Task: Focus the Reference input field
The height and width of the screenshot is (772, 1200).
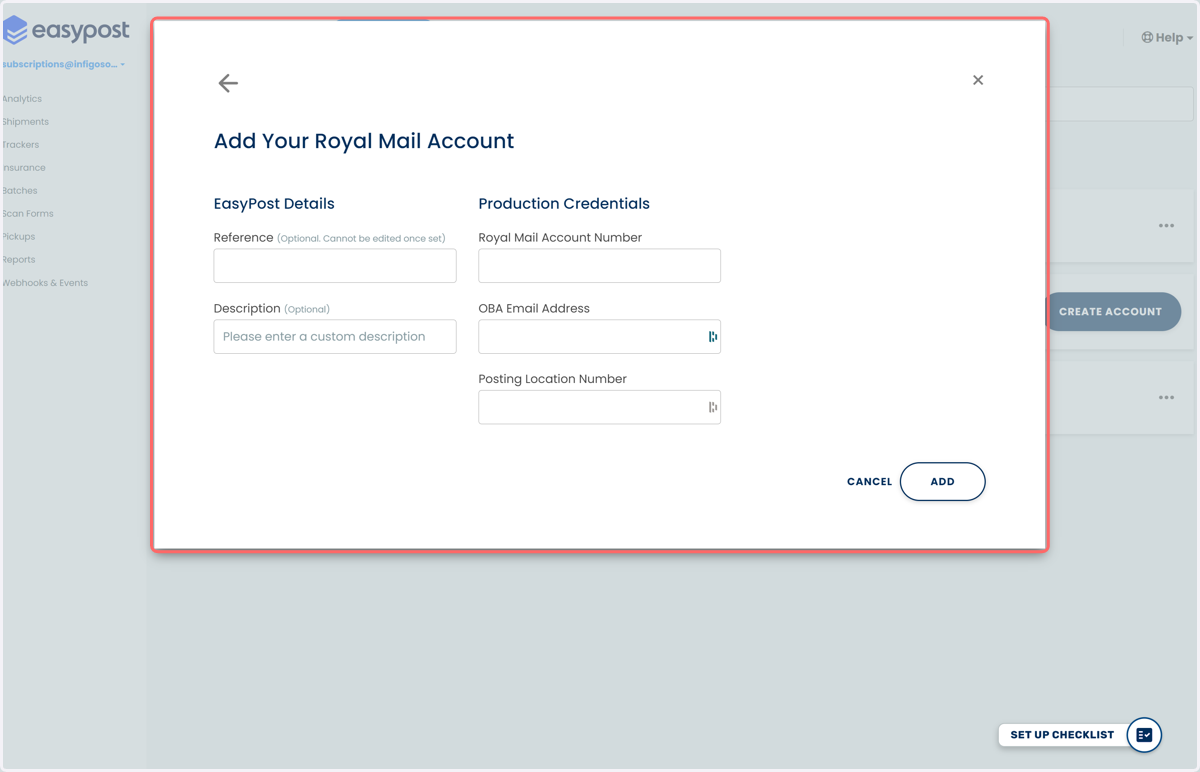Action: (335, 266)
